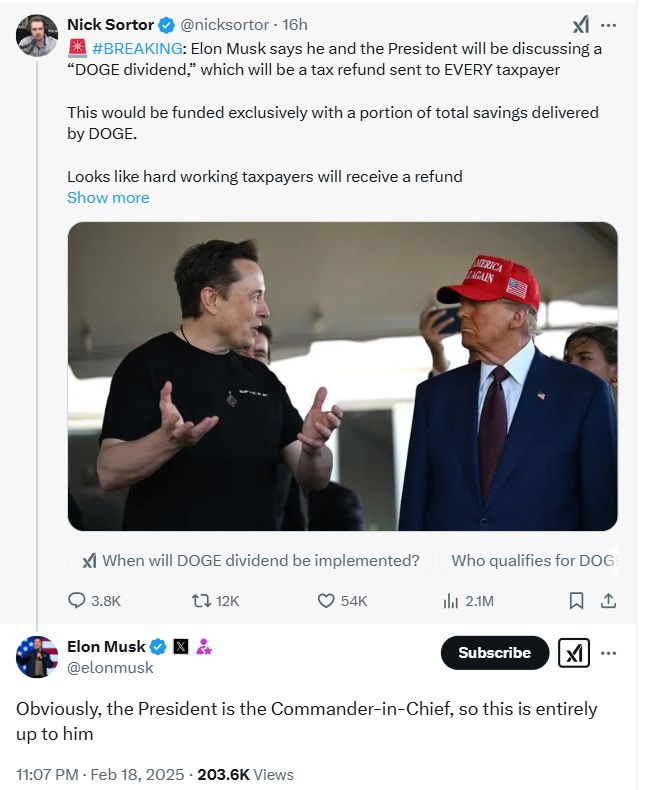Screen dimensions: 666x790
Task: Open Nick Sortor's profile picture
Action: (37, 36)
